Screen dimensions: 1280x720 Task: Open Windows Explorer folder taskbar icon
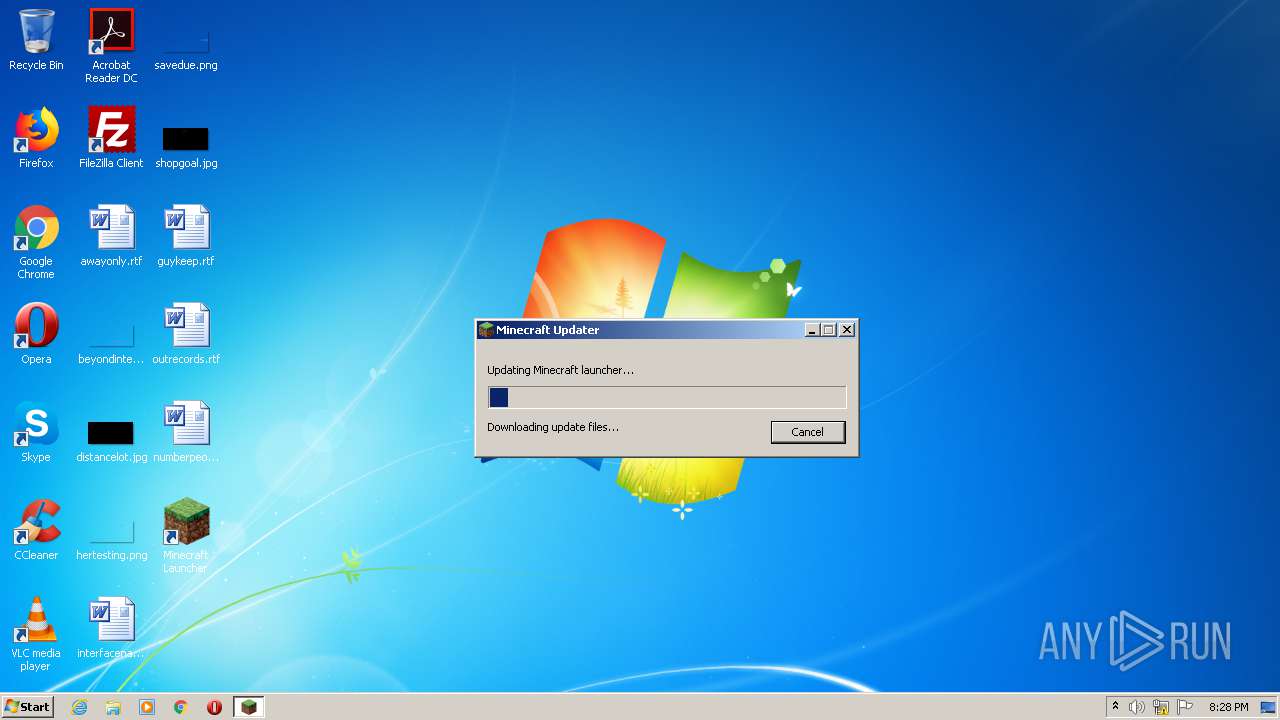[x=113, y=707]
